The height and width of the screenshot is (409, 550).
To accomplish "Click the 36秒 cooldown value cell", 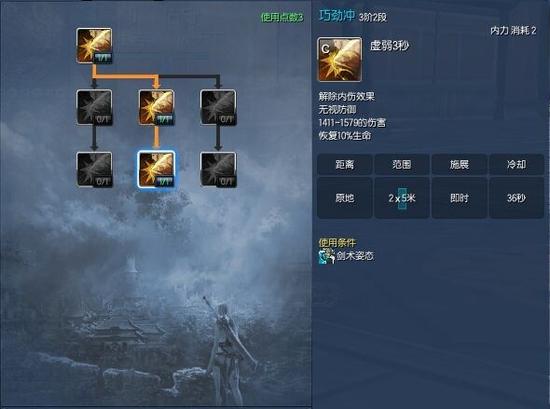I will pyautogui.click(x=516, y=198).
